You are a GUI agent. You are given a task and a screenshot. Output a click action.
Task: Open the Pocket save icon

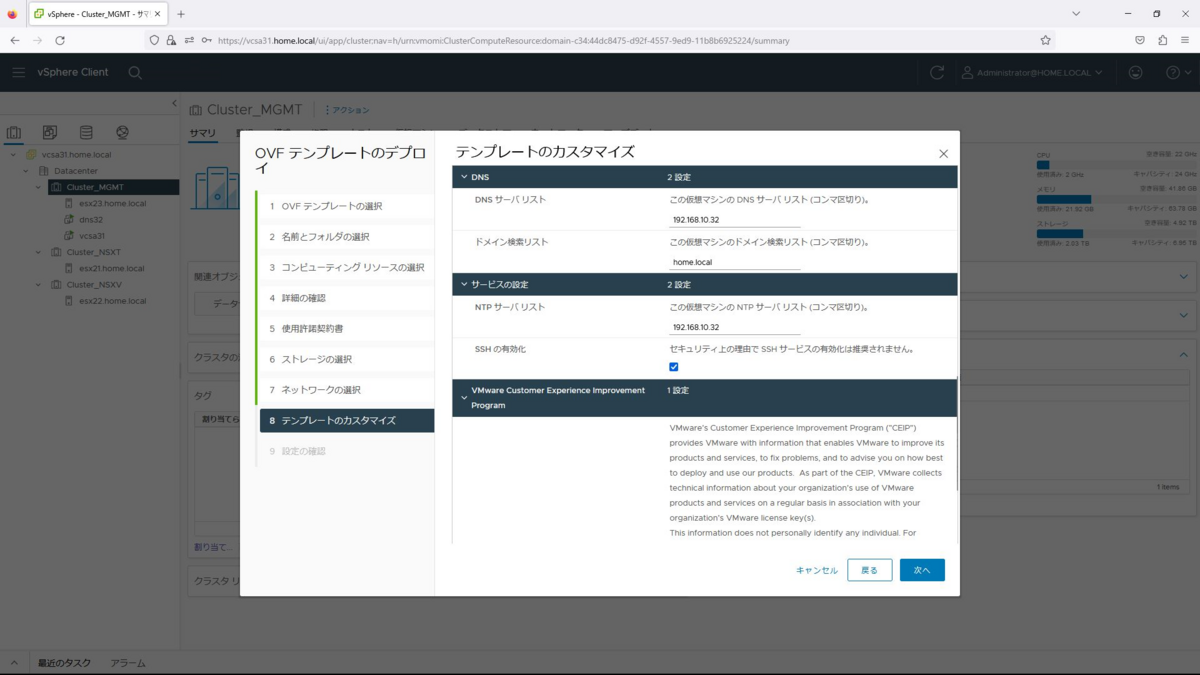click(1139, 40)
